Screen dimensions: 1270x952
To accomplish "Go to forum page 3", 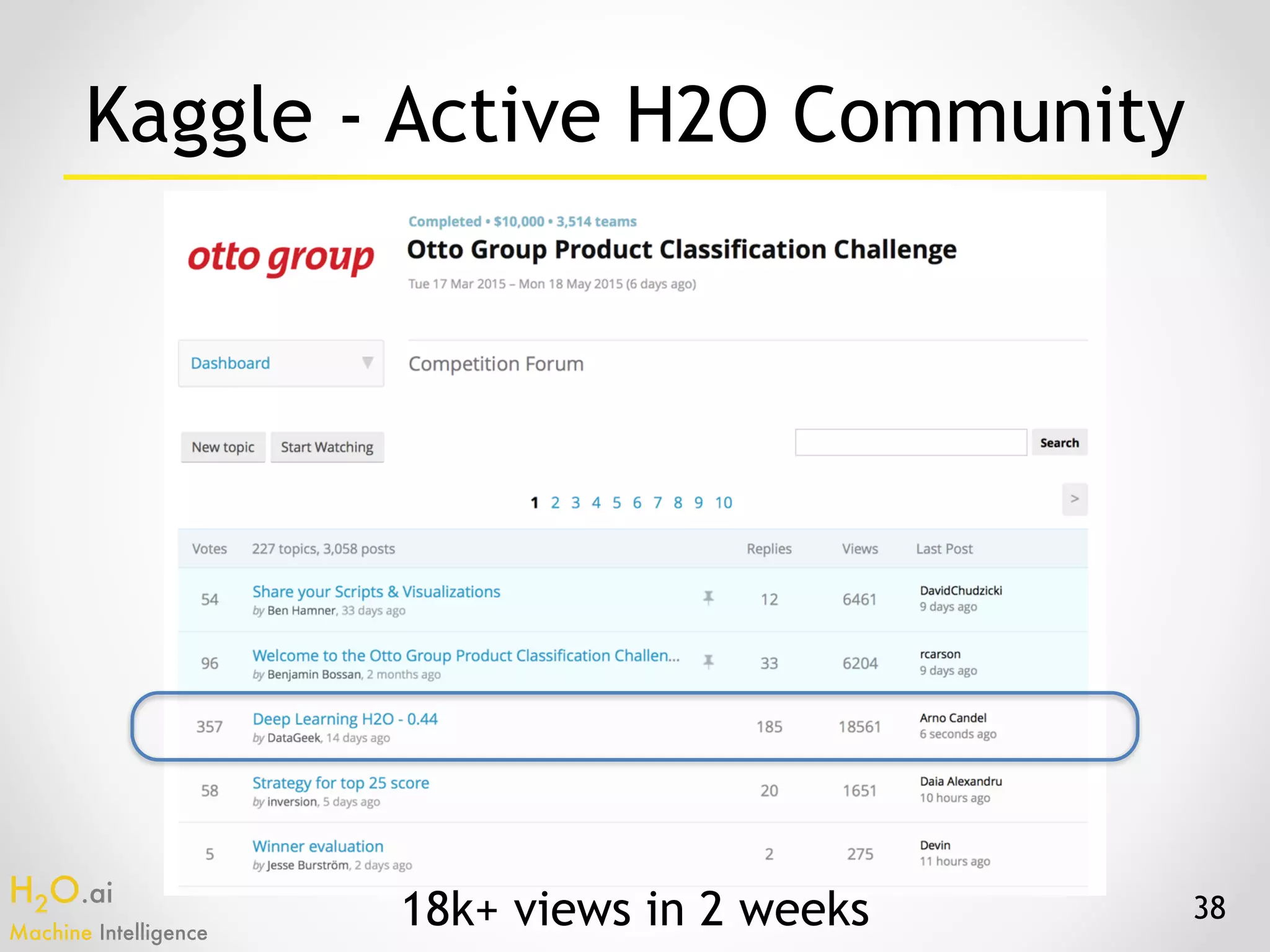I will pyautogui.click(x=575, y=503).
